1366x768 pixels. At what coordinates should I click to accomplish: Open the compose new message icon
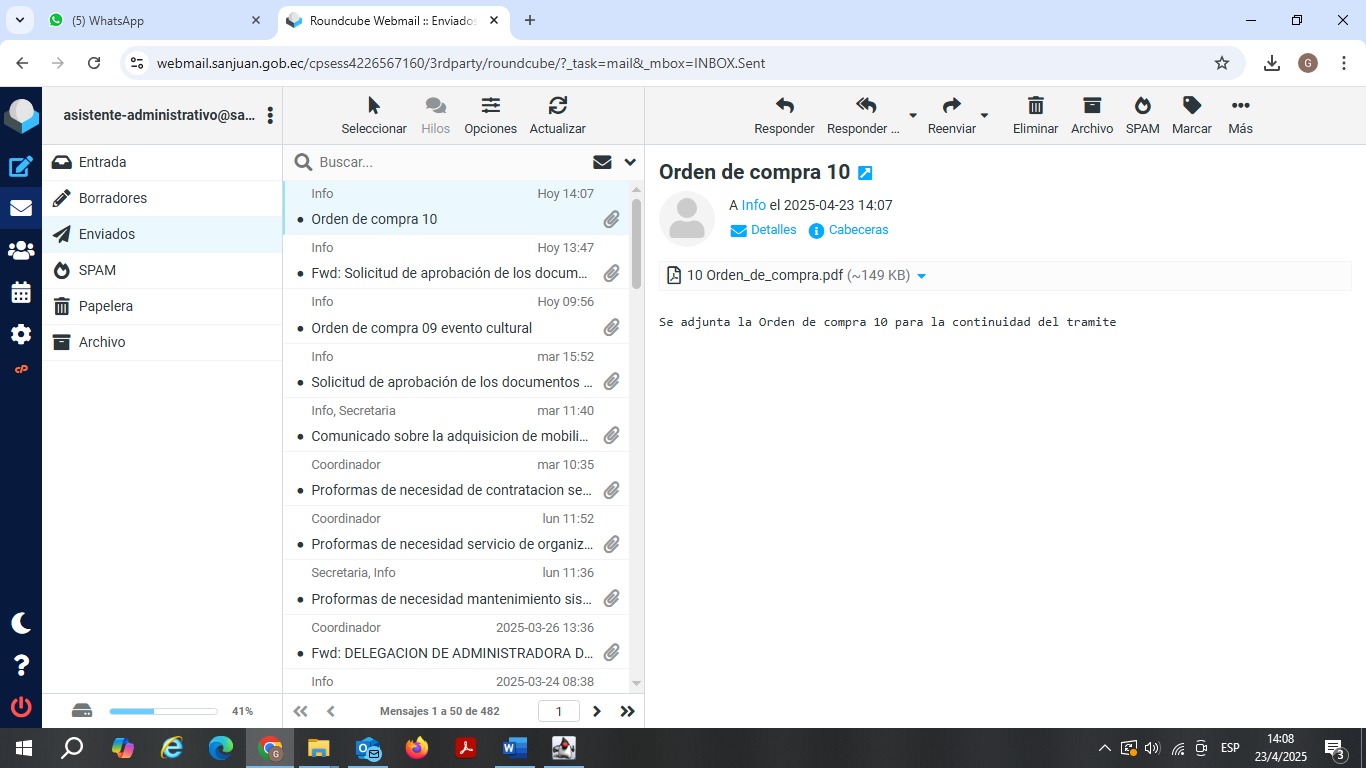(x=21, y=167)
